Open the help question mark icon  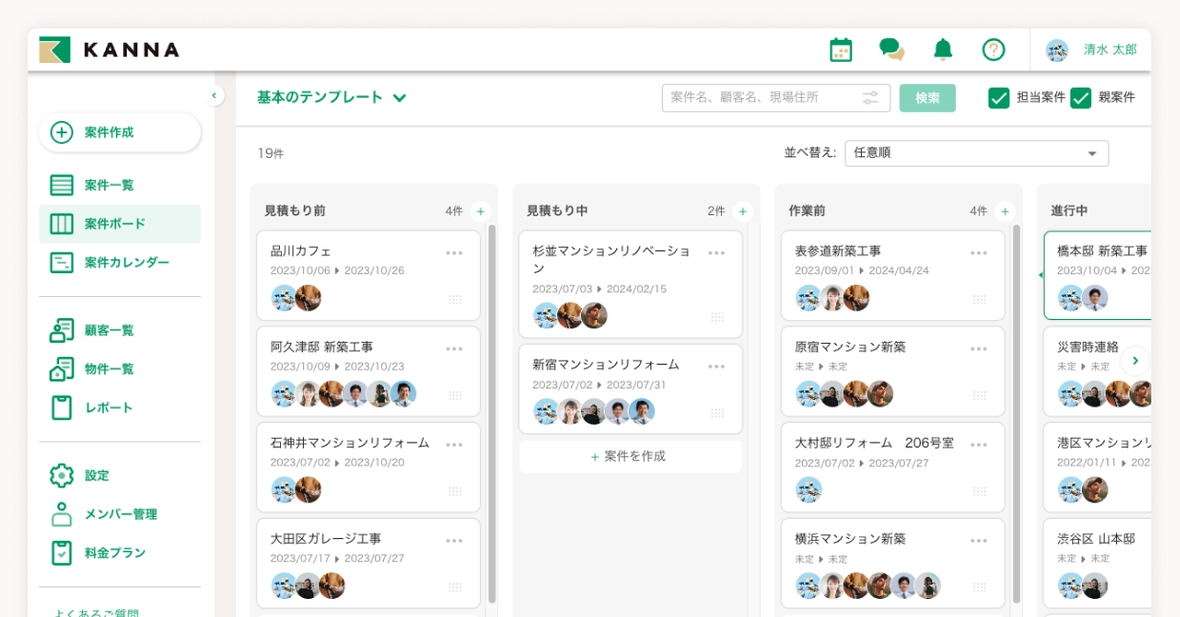tap(993, 50)
